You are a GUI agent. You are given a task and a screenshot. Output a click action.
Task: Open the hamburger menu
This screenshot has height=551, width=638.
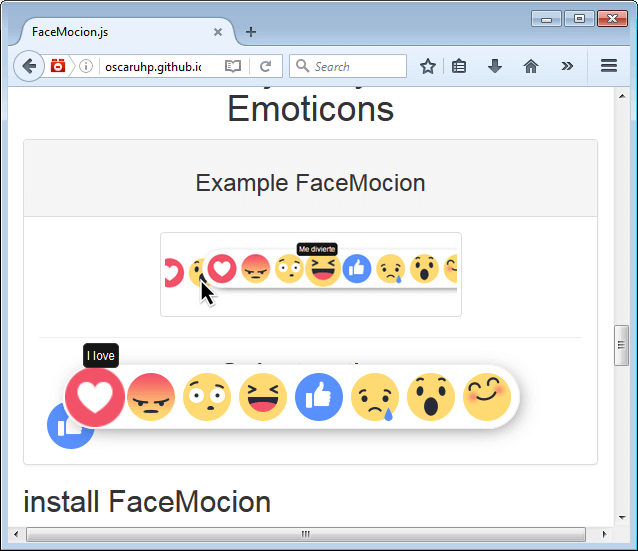[x=609, y=66]
